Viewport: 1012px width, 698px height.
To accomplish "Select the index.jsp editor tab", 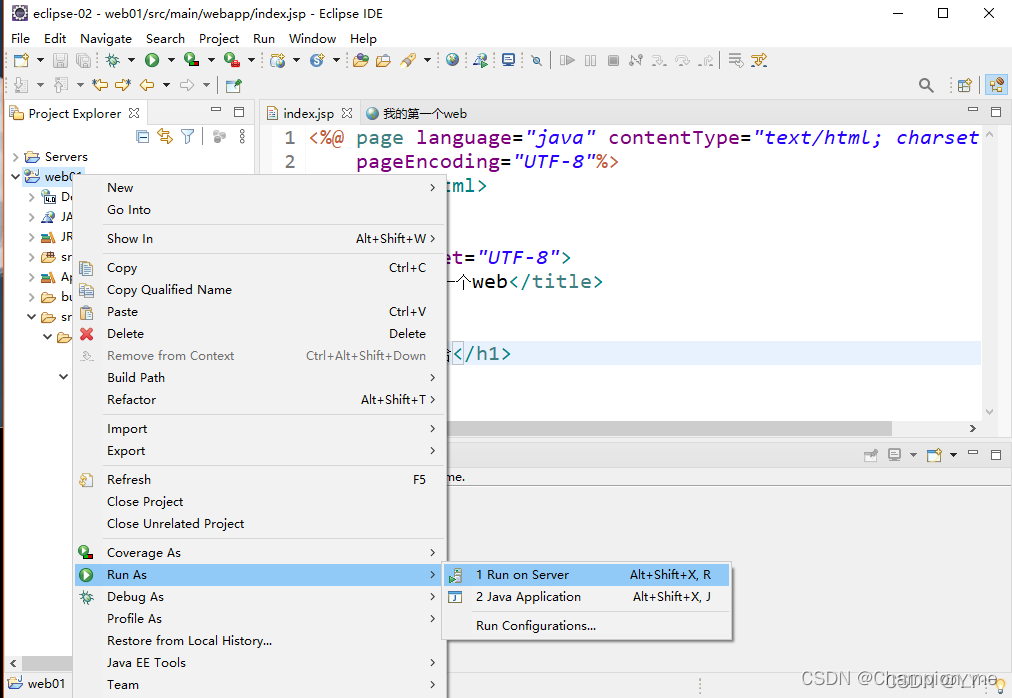I will tap(309, 114).
